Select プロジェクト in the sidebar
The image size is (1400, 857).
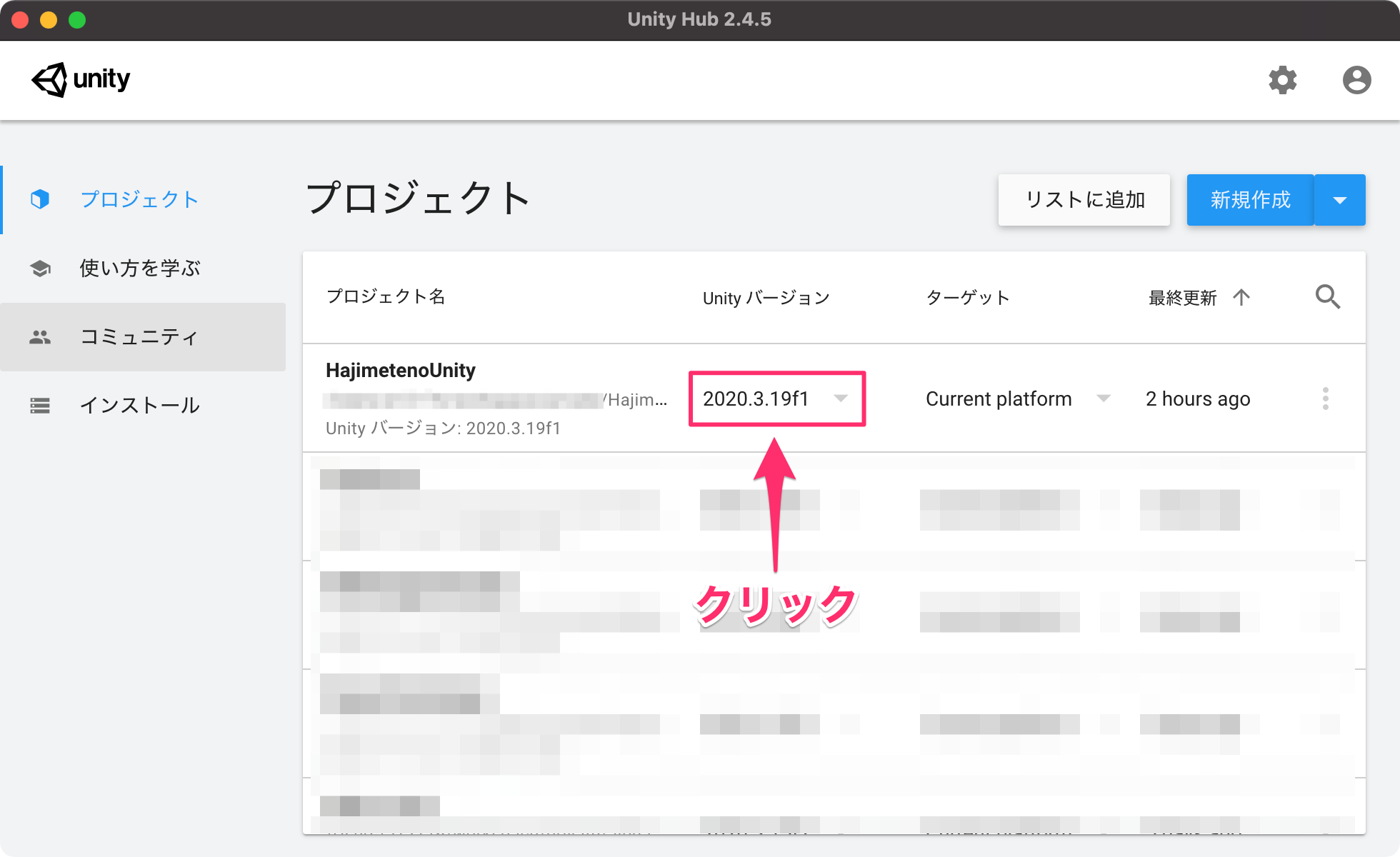[x=143, y=200]
